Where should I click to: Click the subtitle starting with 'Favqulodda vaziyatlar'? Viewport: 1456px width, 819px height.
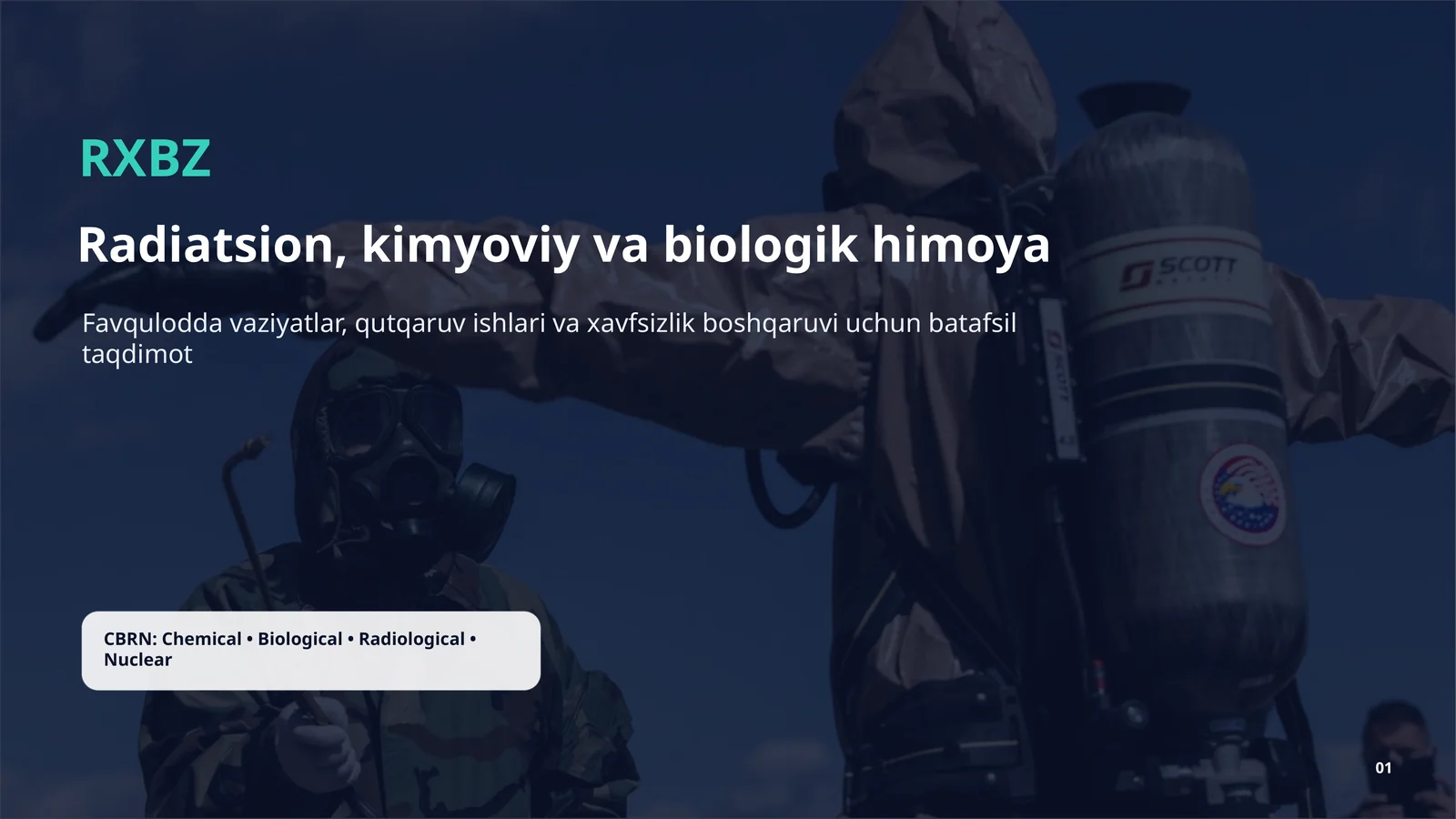pos(549,338)
